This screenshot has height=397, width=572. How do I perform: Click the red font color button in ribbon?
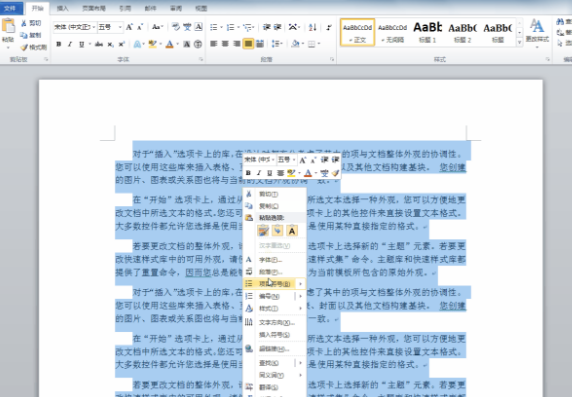coord(169,44)
